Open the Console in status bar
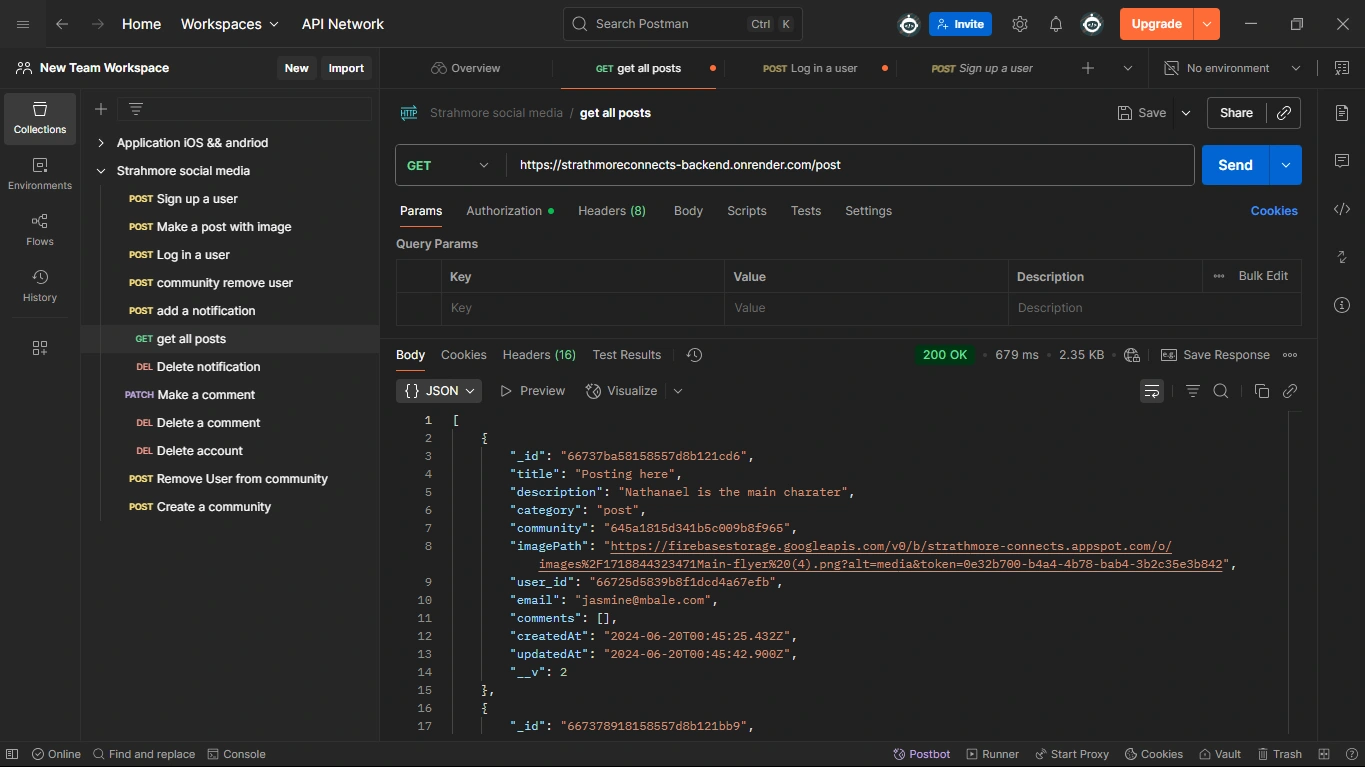The image size is (1365, 767). 236,754
